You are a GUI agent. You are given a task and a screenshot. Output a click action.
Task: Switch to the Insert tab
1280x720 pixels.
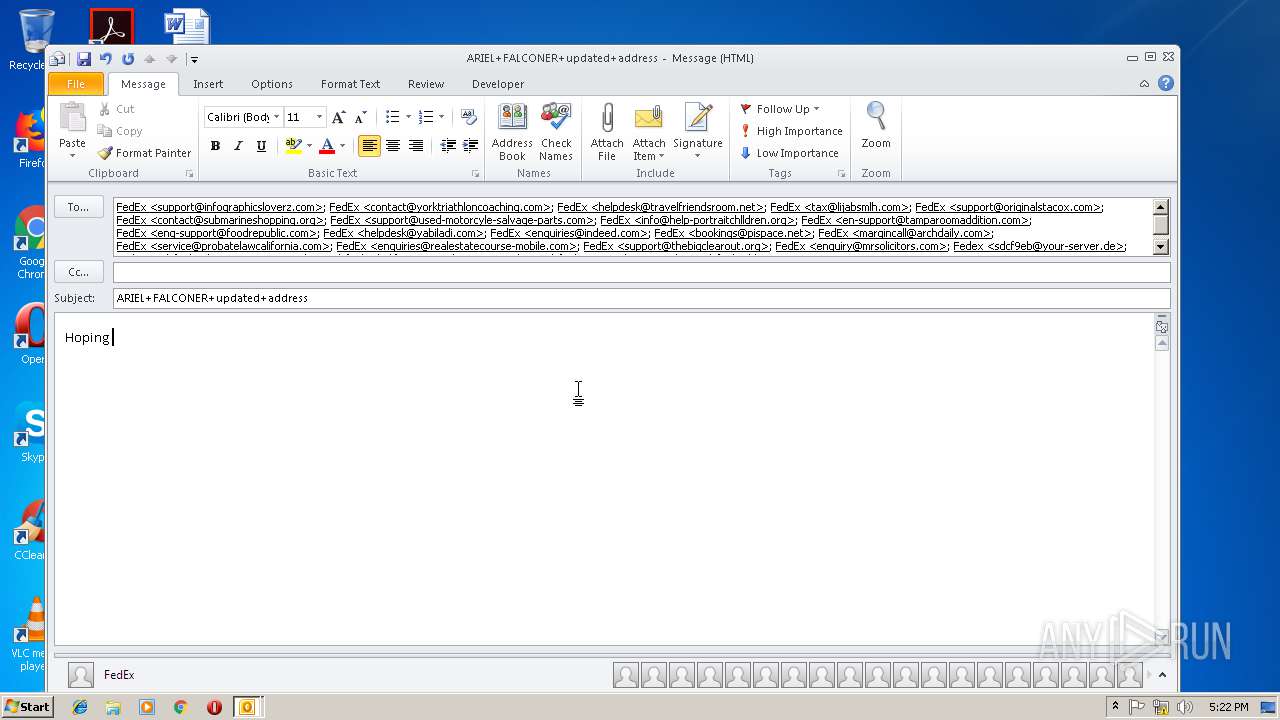coord(208,84)
